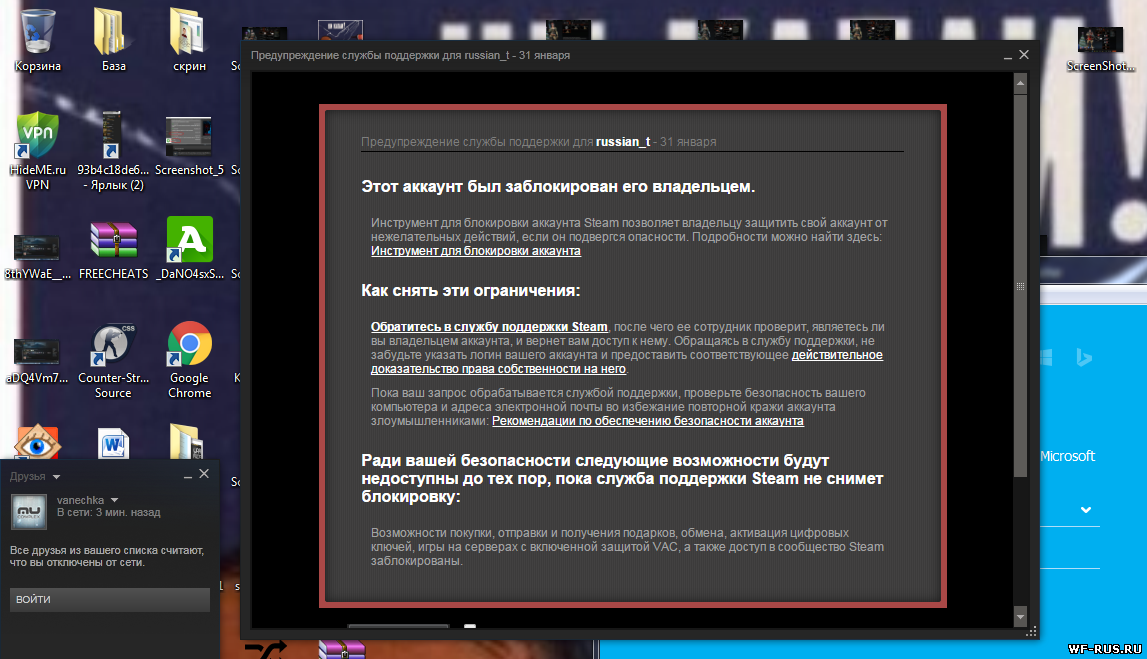
Task: Click the support window vertical scrollbar thumb
Action: pyautogui.click(x=1020, y=286)
